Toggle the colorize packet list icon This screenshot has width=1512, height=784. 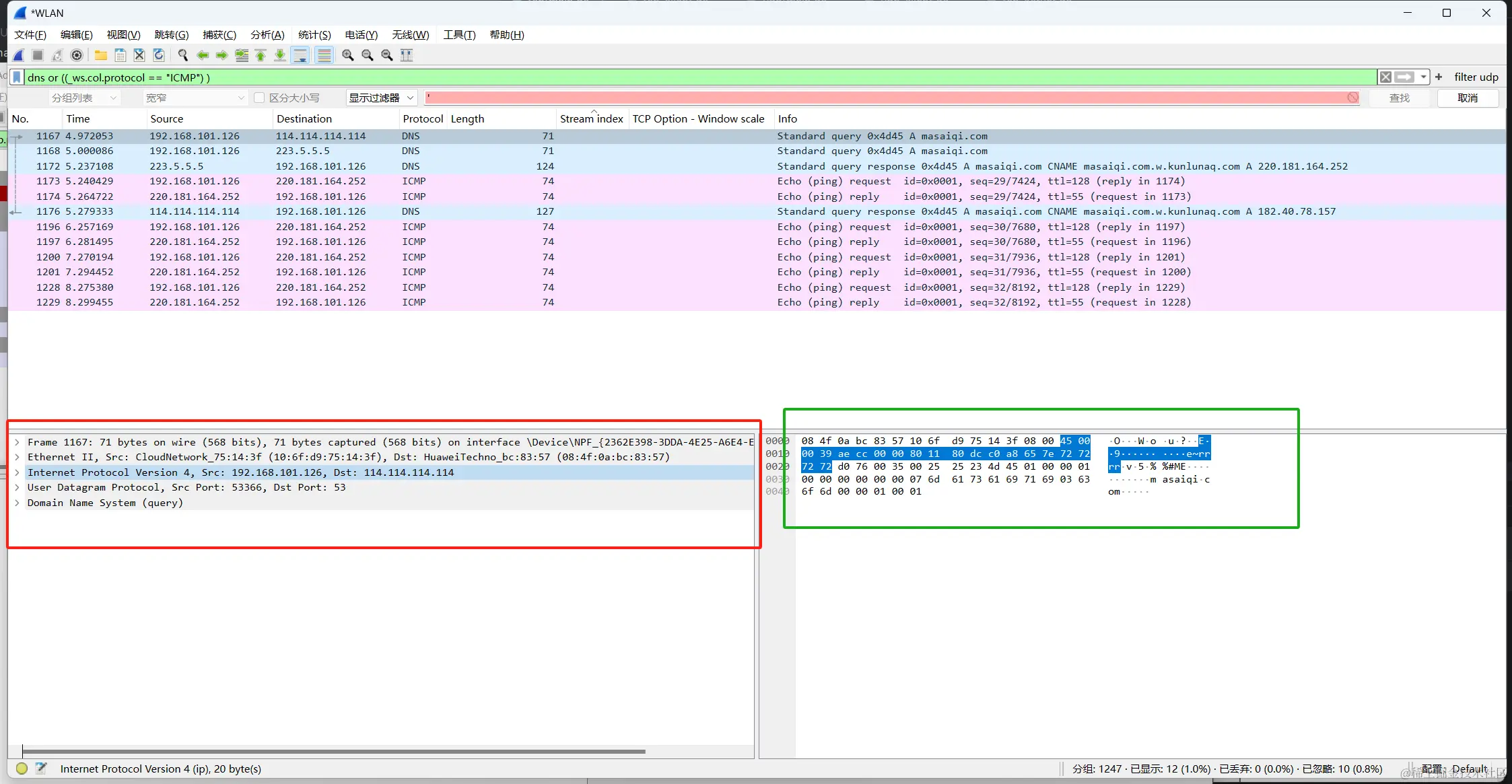pyautogui.click(x=324, y=55)
